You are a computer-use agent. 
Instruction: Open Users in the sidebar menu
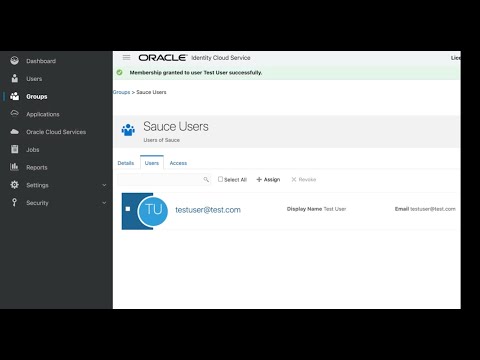[34, 79]
